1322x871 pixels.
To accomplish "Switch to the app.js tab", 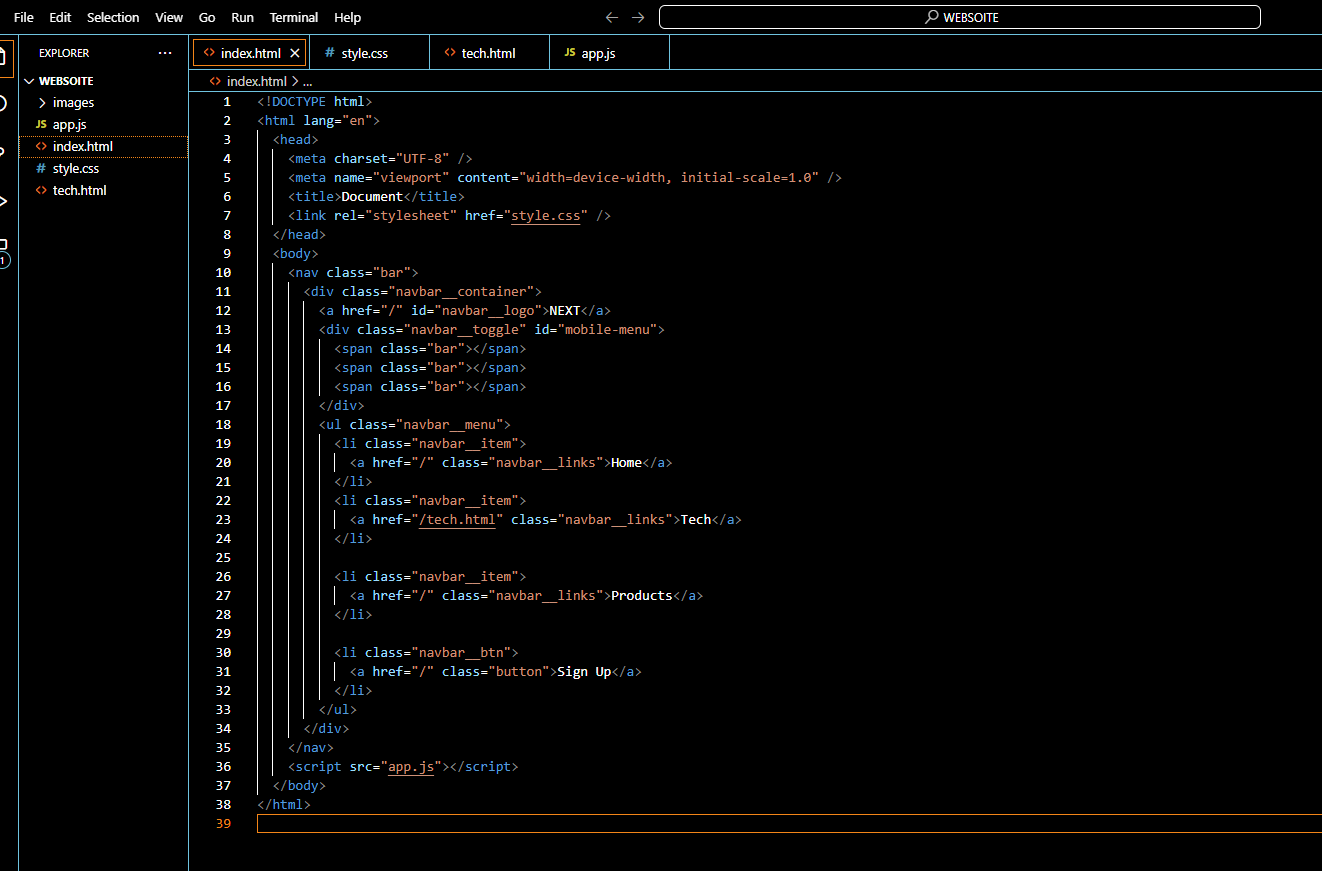I will click(598, 53).
